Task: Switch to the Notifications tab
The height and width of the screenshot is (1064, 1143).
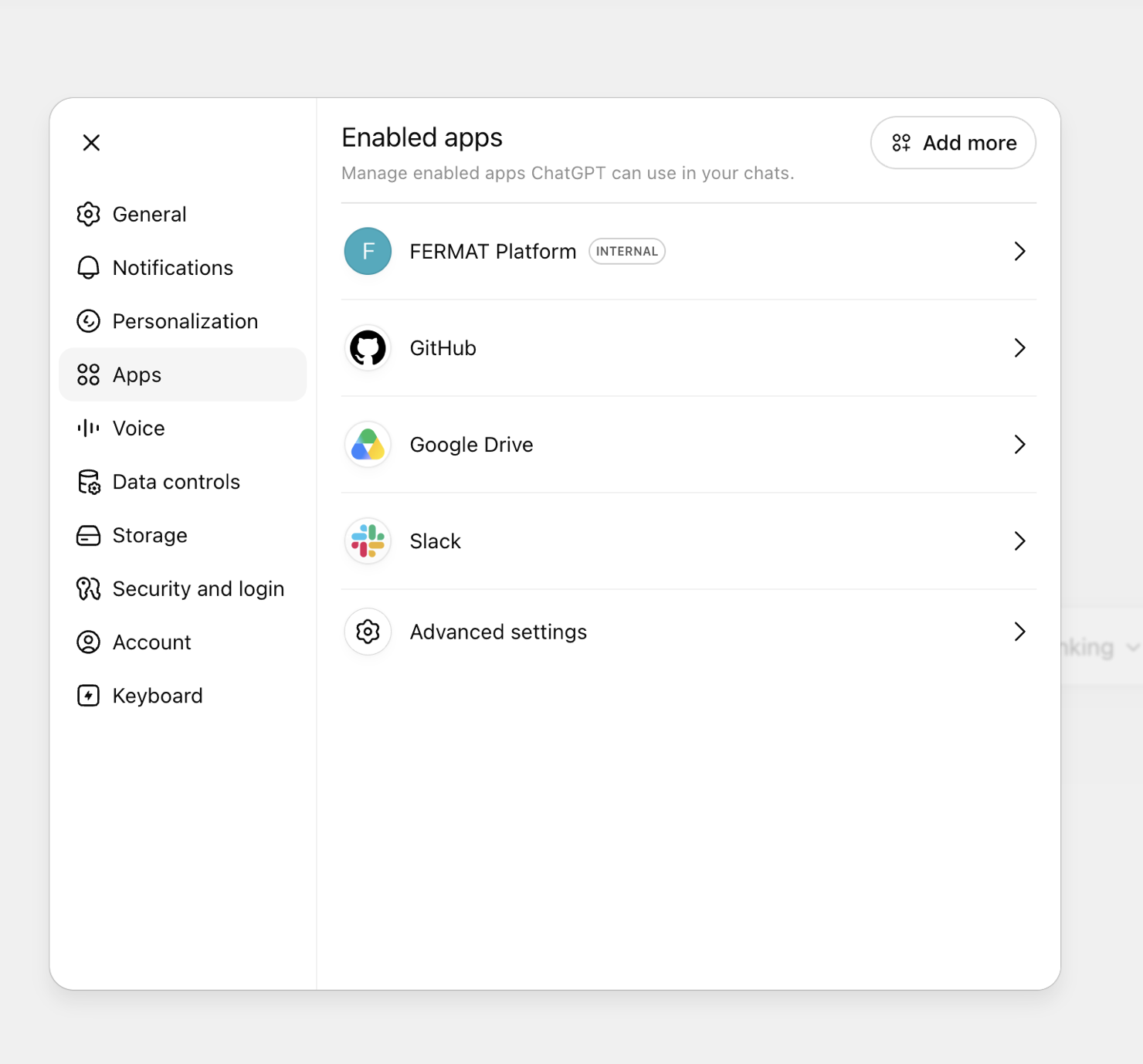Action: [x=182, y=268]
